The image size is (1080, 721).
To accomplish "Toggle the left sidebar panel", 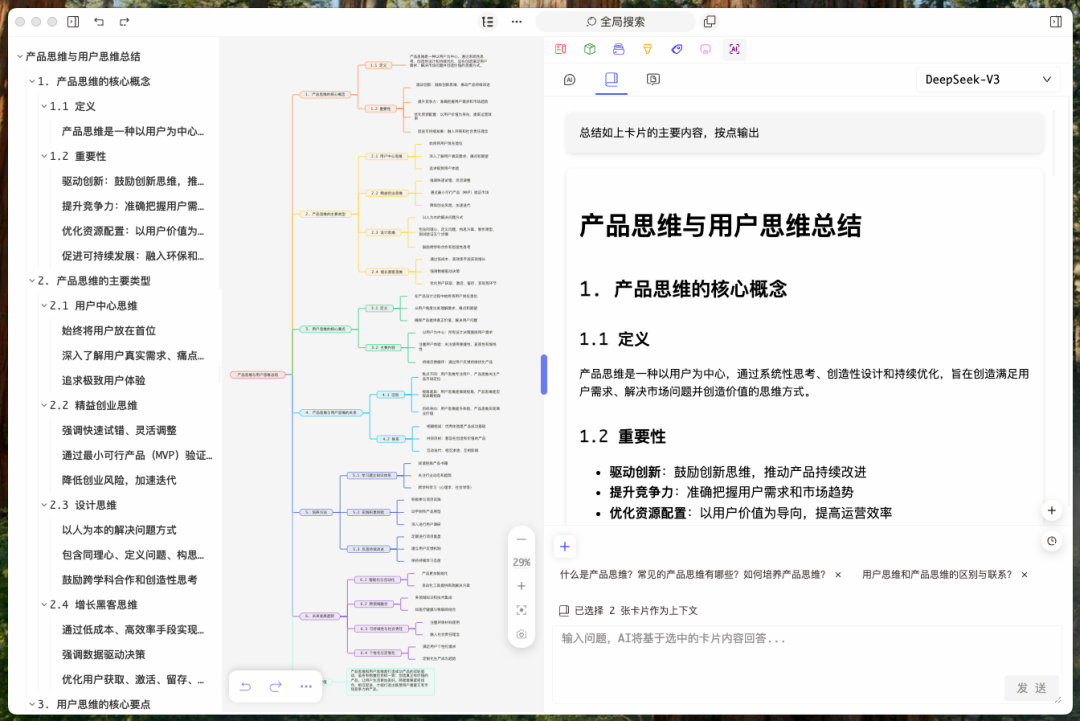I will click(x=73, y=21).
